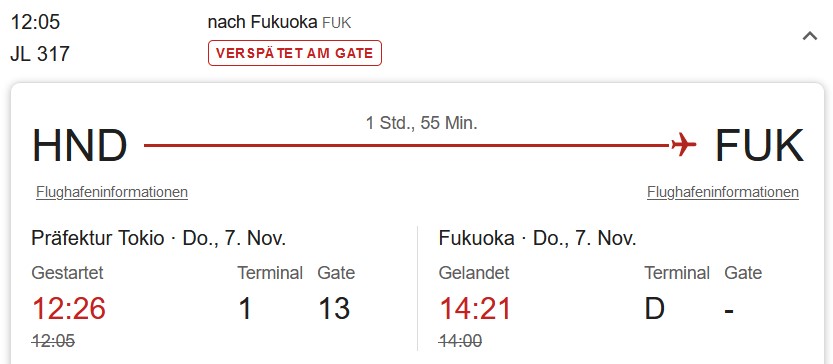Click the actual arrival time 14:21
The width and height of the screenshot is (833, 364).
(475, 308)
